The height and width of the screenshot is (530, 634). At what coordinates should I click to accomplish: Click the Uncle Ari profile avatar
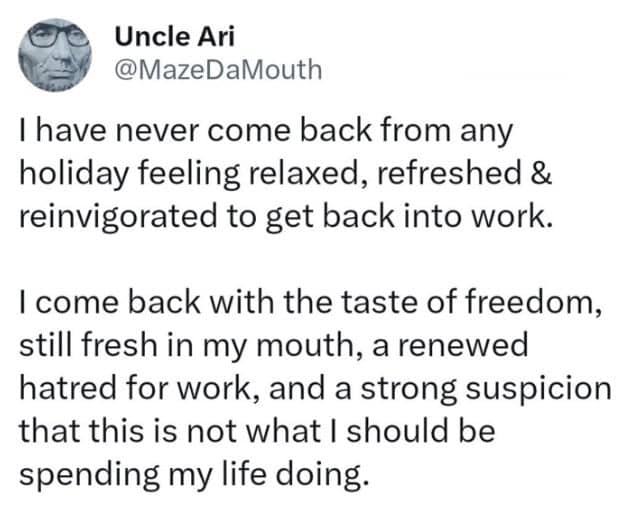[57, 53]
